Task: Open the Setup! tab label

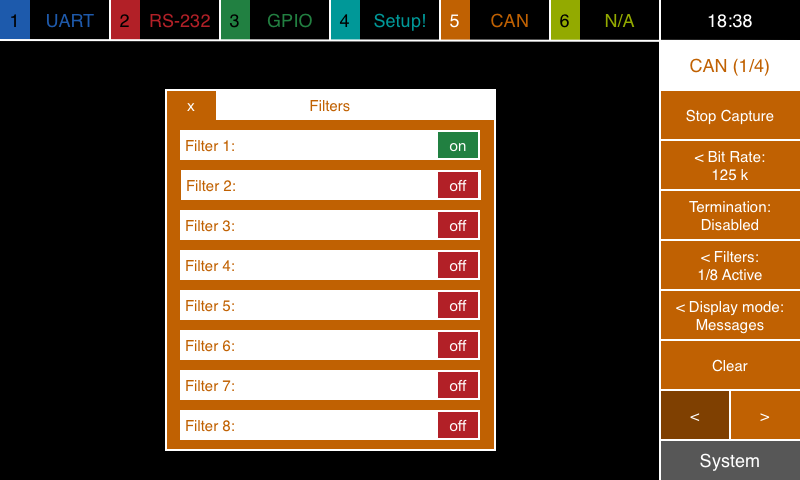Action: [x=399, y=20]
